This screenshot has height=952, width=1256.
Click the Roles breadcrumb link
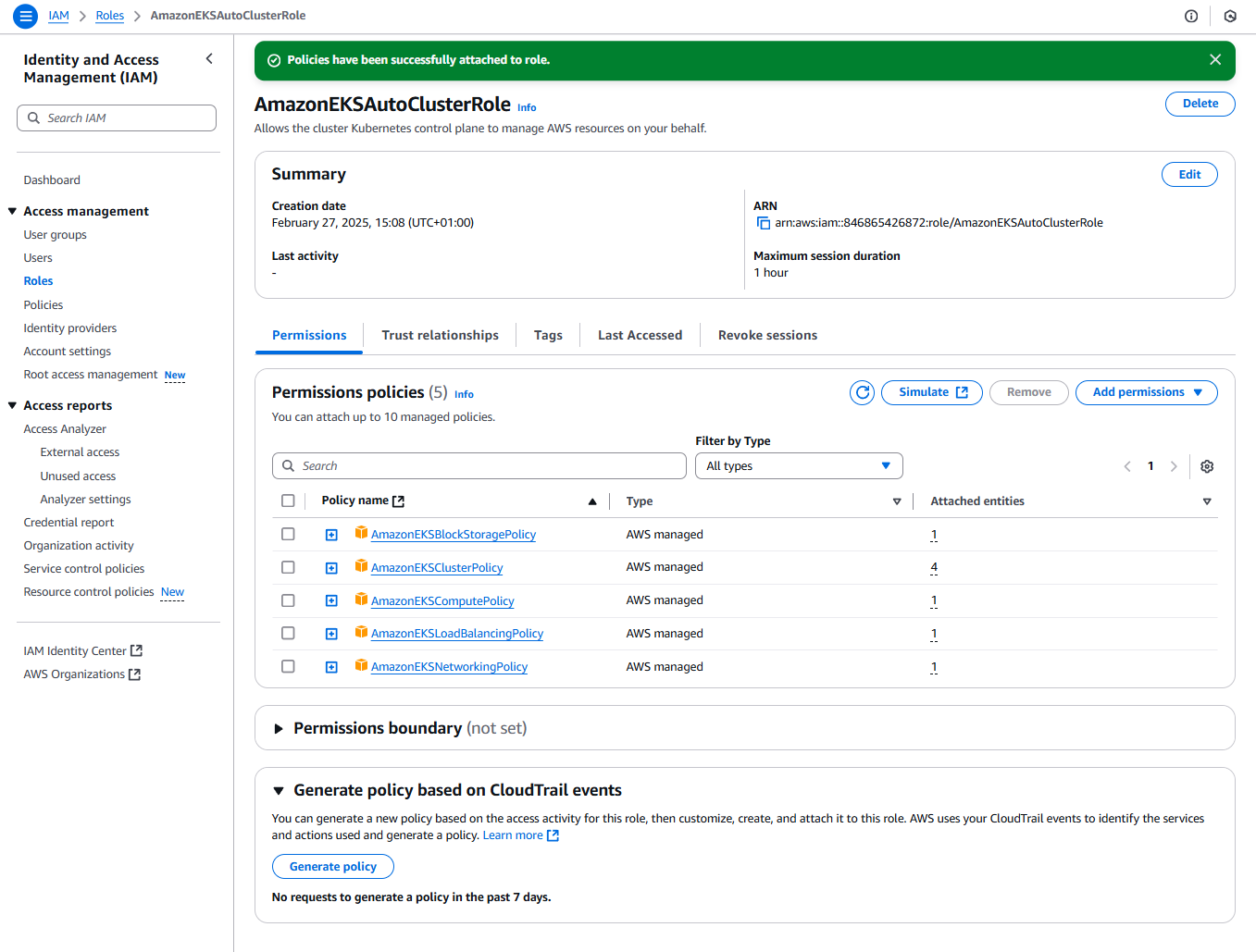tap(110, 16)
